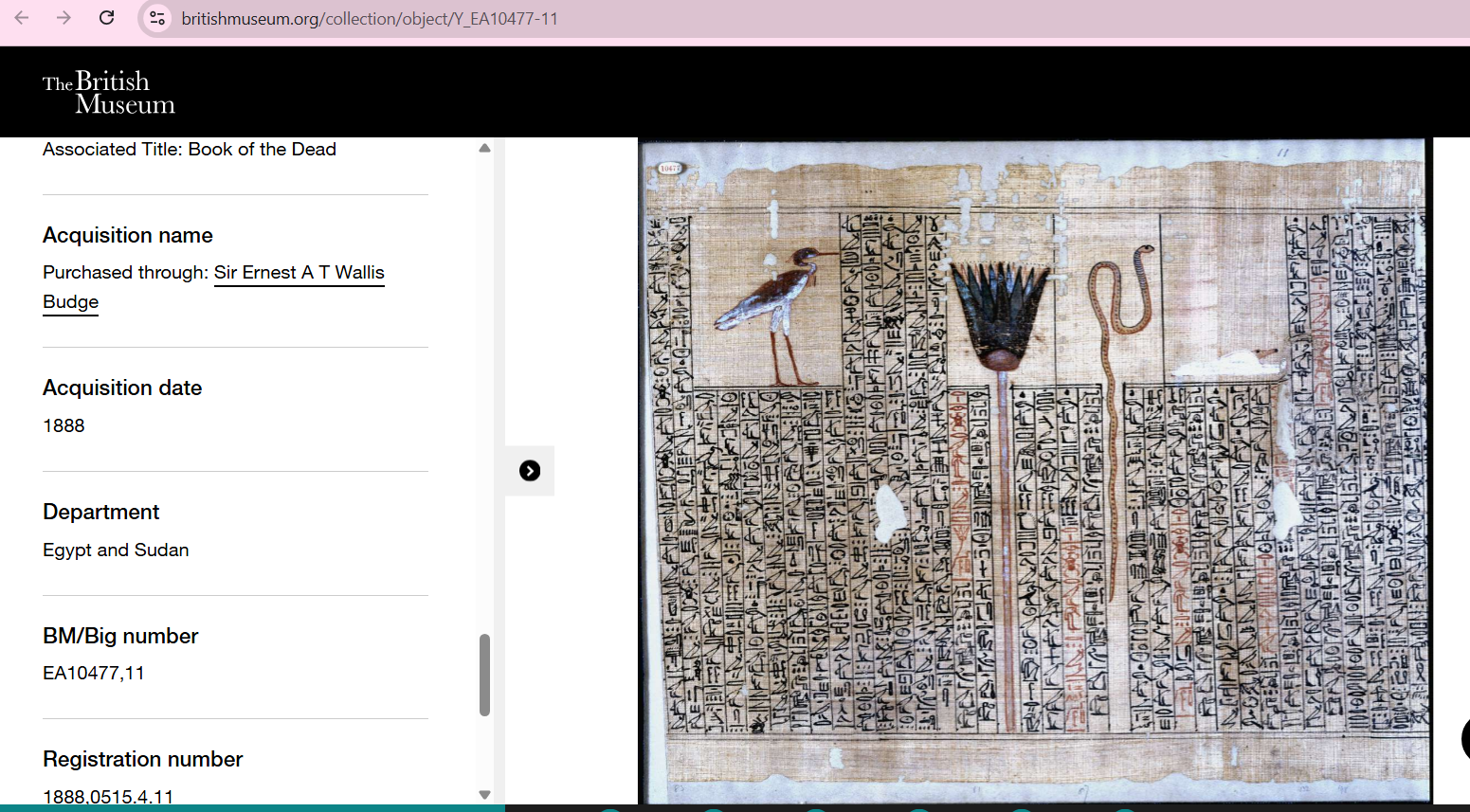Click the BM/Big number EA10477,11 value
This screenshot has height=812, width=1470.
click(x=94, y=673)
